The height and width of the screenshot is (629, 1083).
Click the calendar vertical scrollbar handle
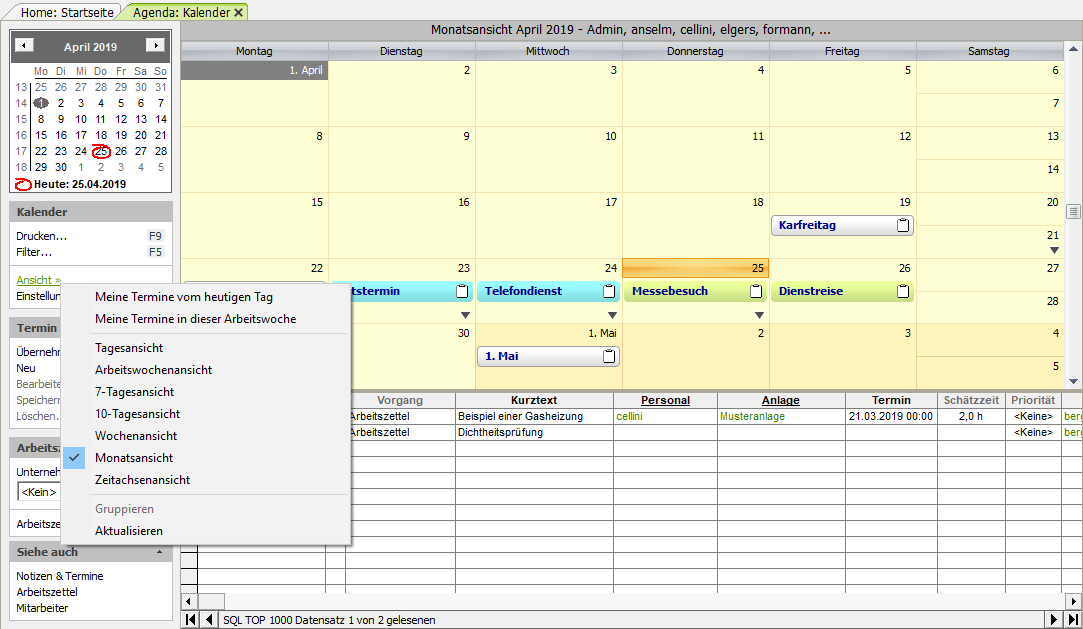1074,212
